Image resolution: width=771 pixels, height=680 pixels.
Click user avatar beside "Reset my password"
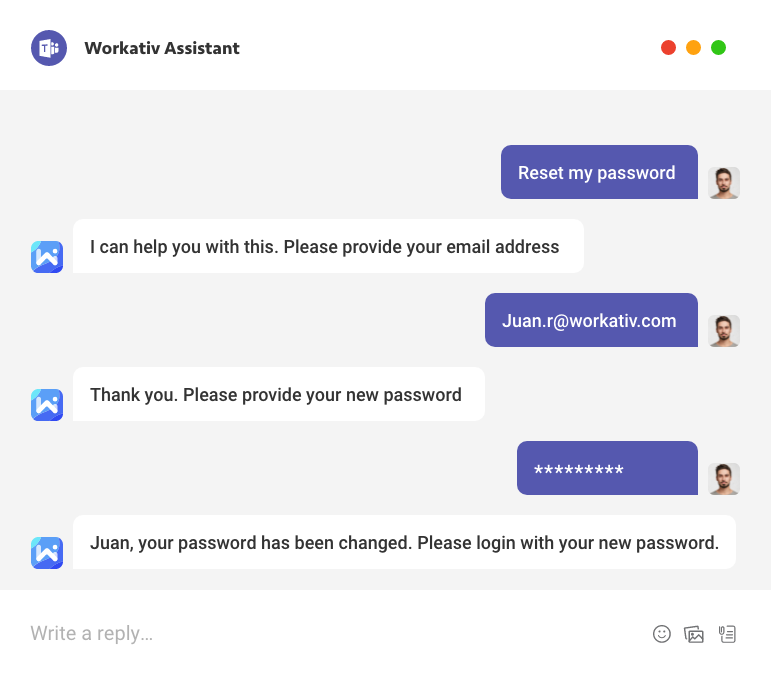pyautogui.click(x=724, y=183)
